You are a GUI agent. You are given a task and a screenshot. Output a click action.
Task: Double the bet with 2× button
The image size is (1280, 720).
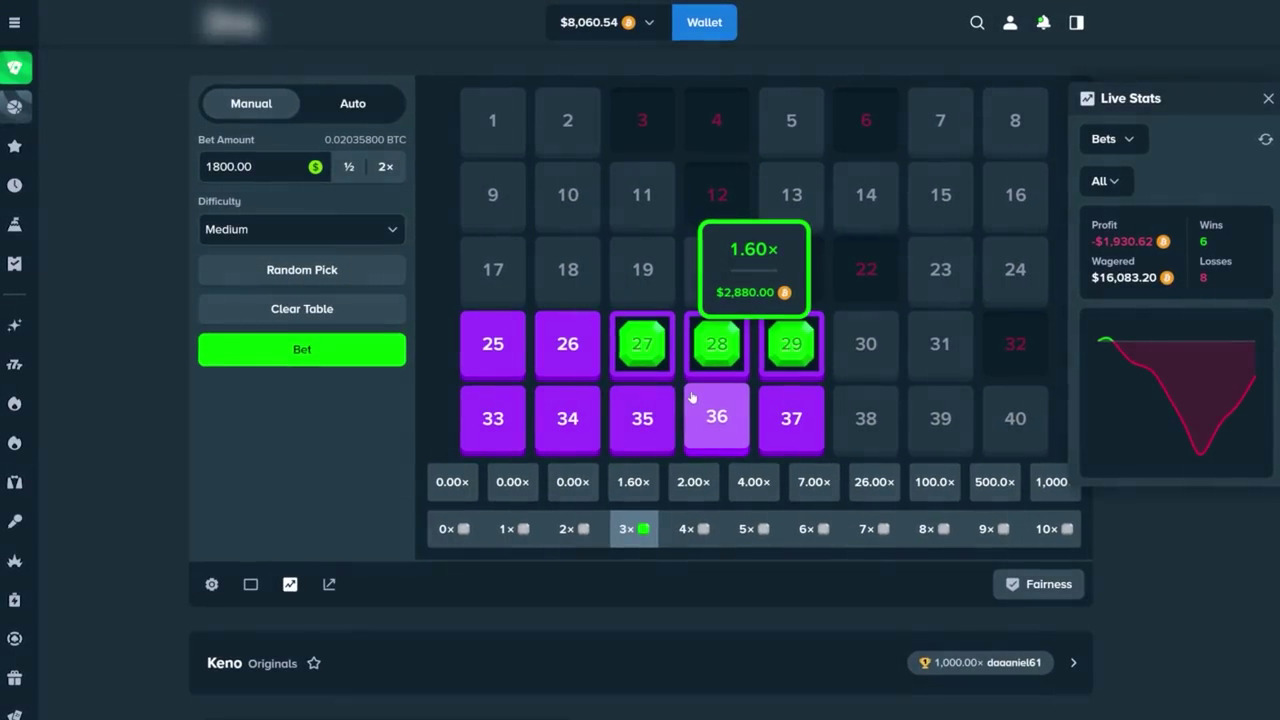[385, 167]
